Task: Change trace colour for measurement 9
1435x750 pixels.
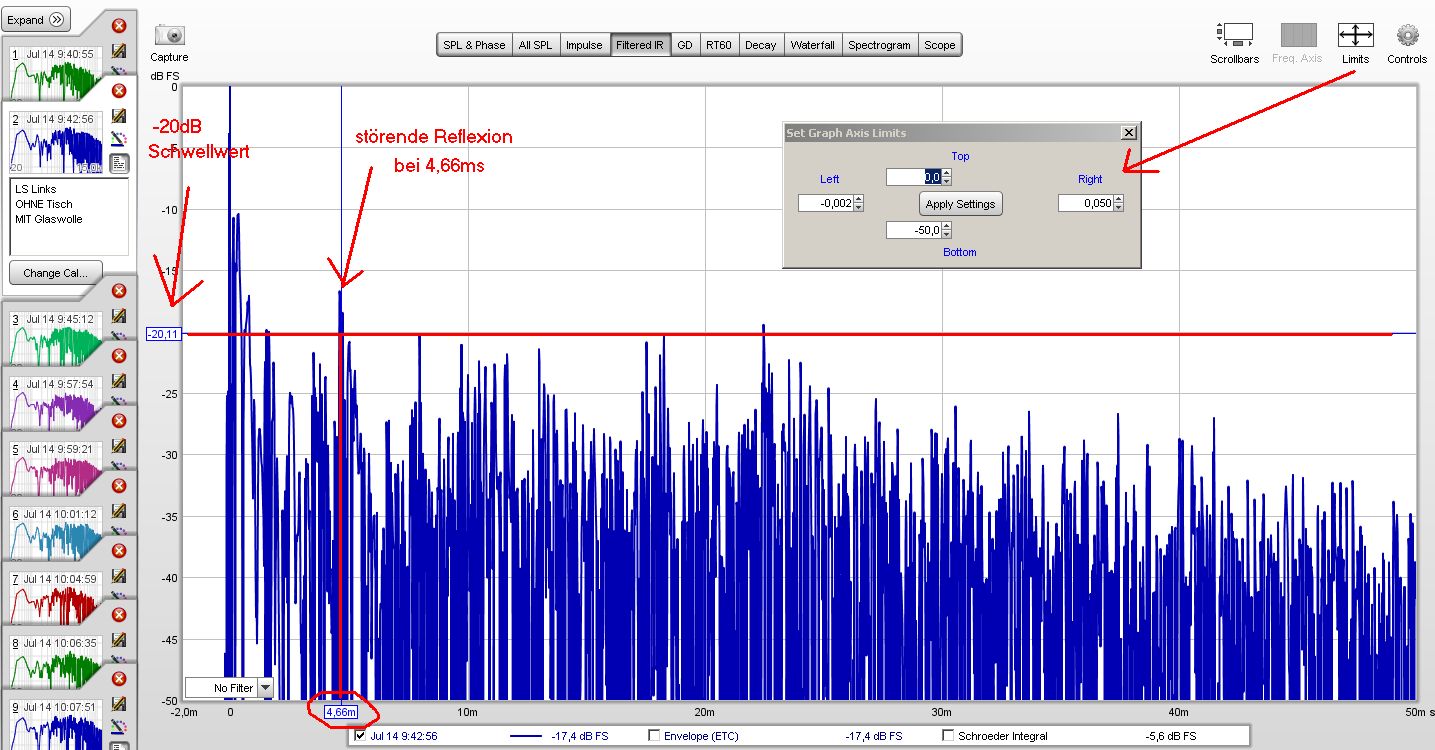Action: [x=119, y=727]
